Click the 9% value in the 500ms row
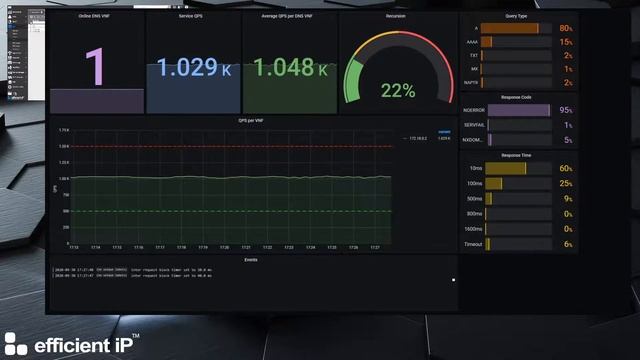Image resolution: width=640 pixels, height=360 pixels. click(x=568, y=199)
